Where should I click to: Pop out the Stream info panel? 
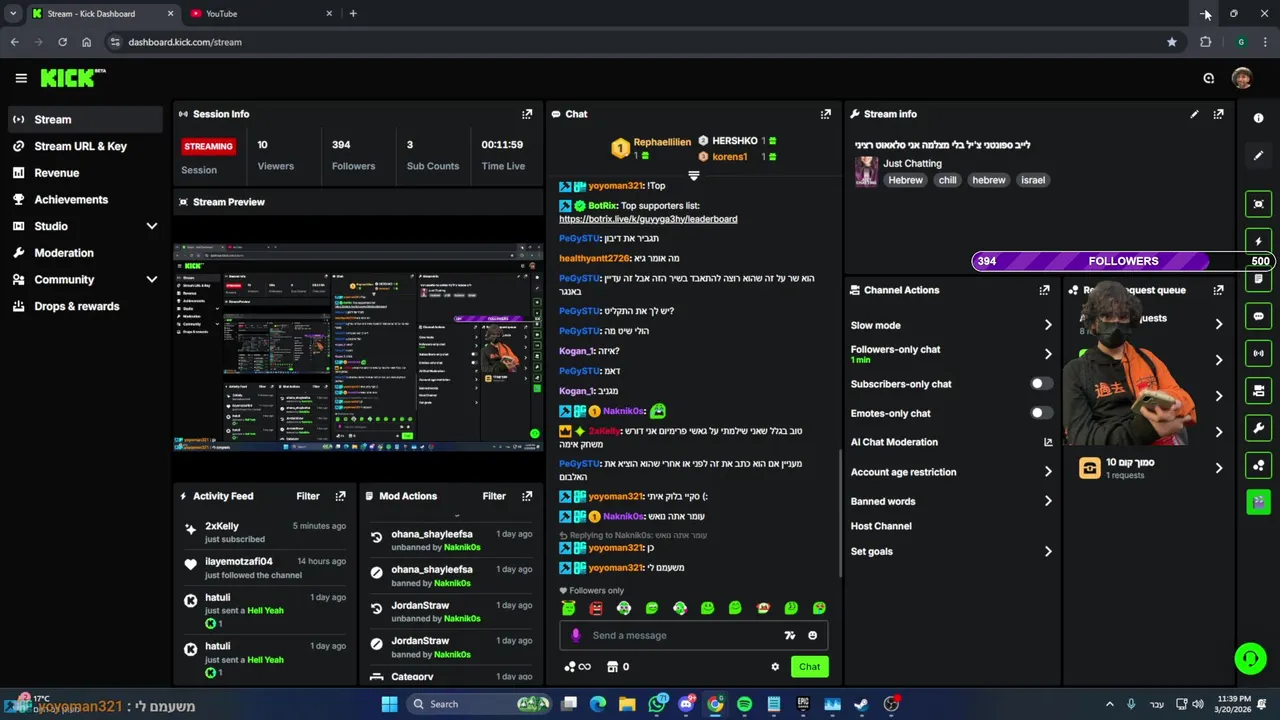click(1218, 114)
